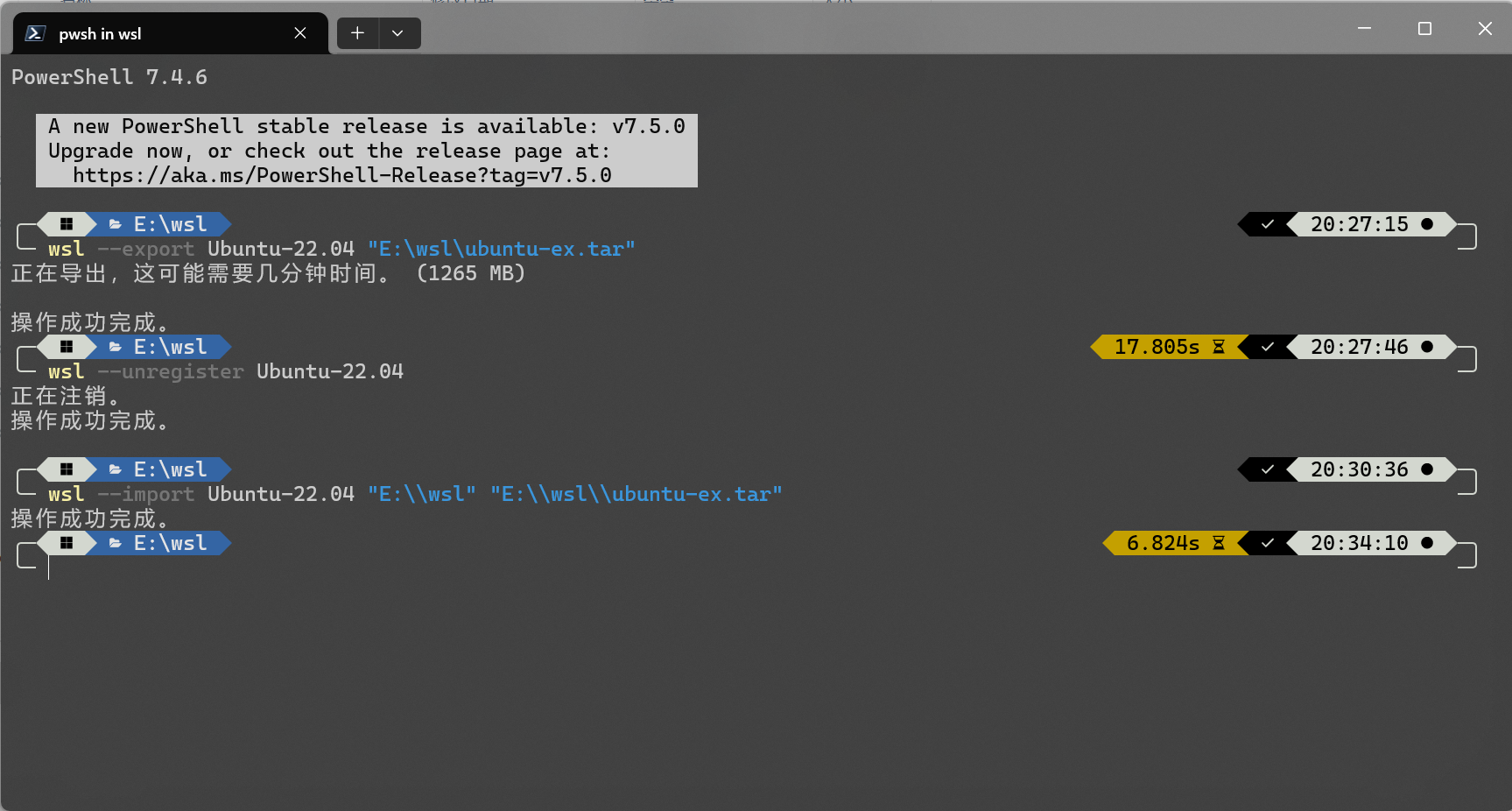Click the '--unregister' command text
Screen dimensions: 1512x811
170,371
